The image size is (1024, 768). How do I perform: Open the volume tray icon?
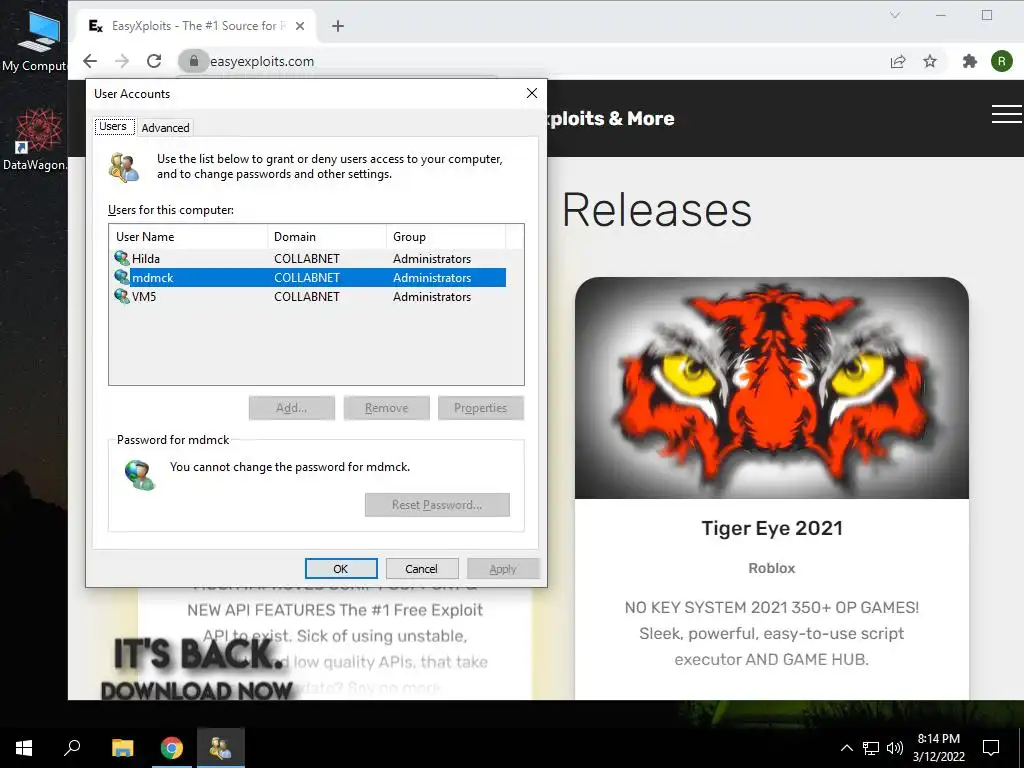click(x=895, y=748)
